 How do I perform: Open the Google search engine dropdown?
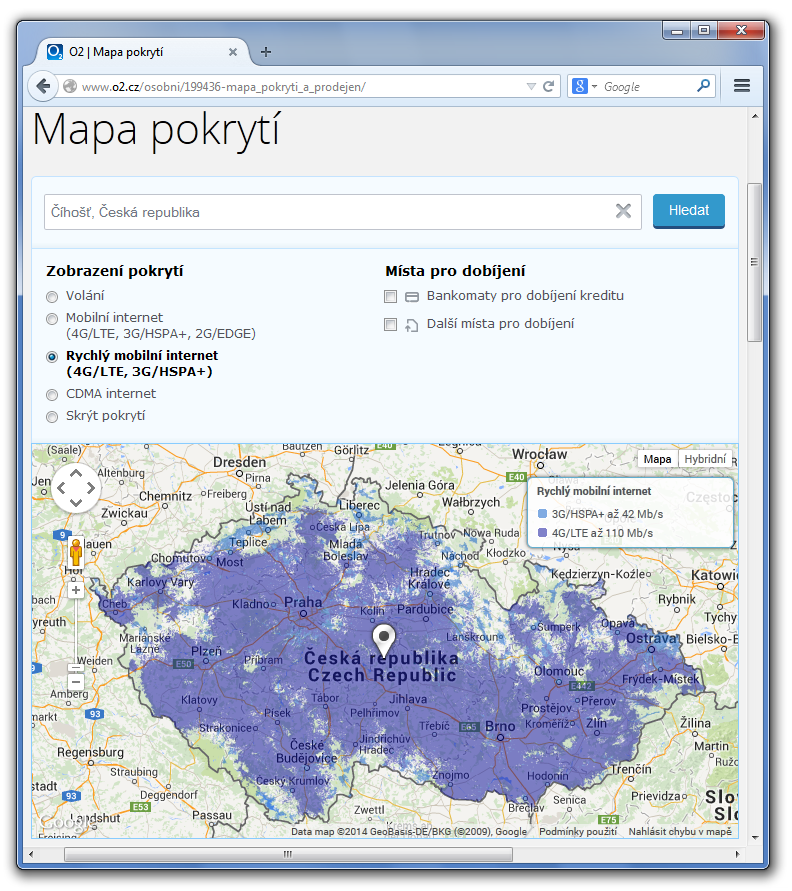(x=594, y=86)
